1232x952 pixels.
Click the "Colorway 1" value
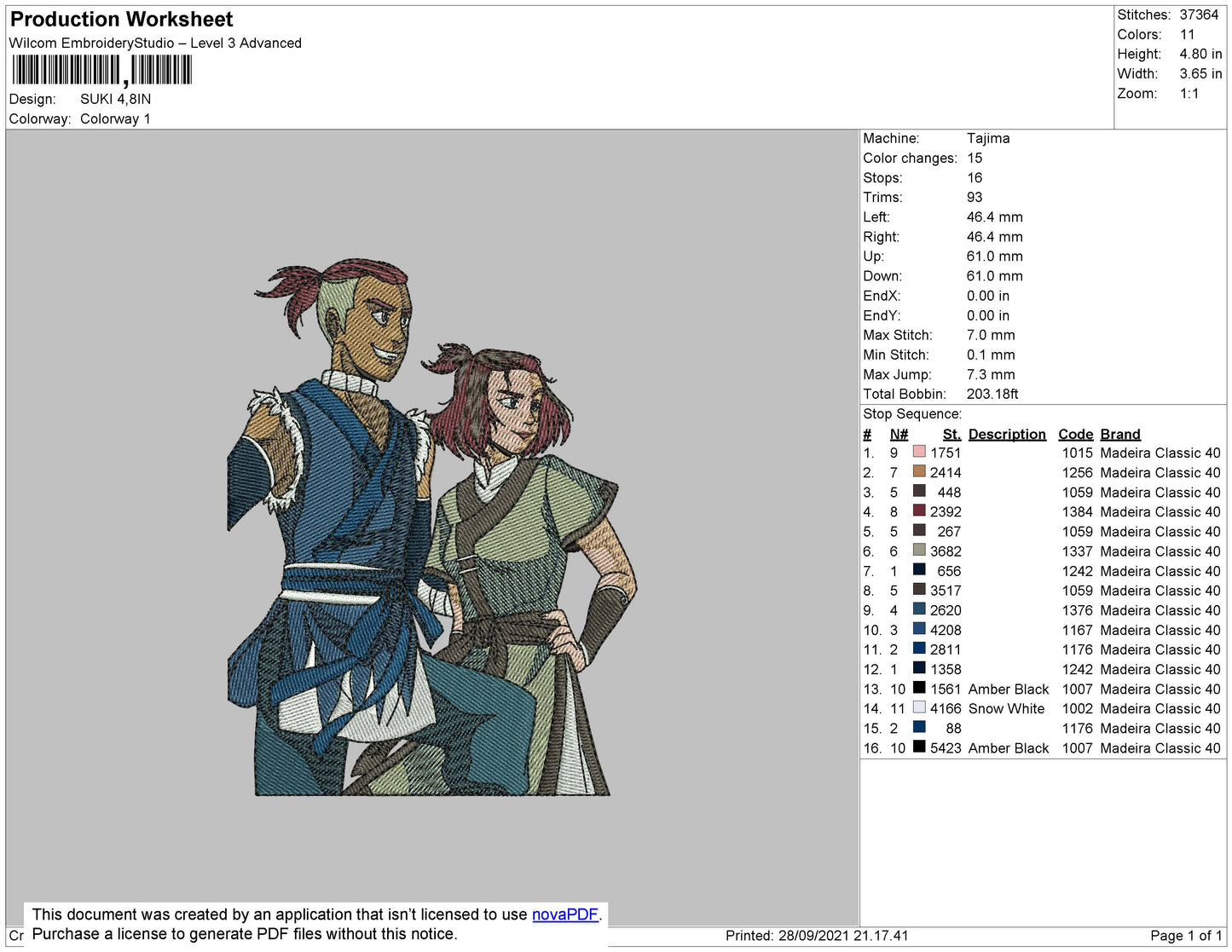tap(115, 119)
